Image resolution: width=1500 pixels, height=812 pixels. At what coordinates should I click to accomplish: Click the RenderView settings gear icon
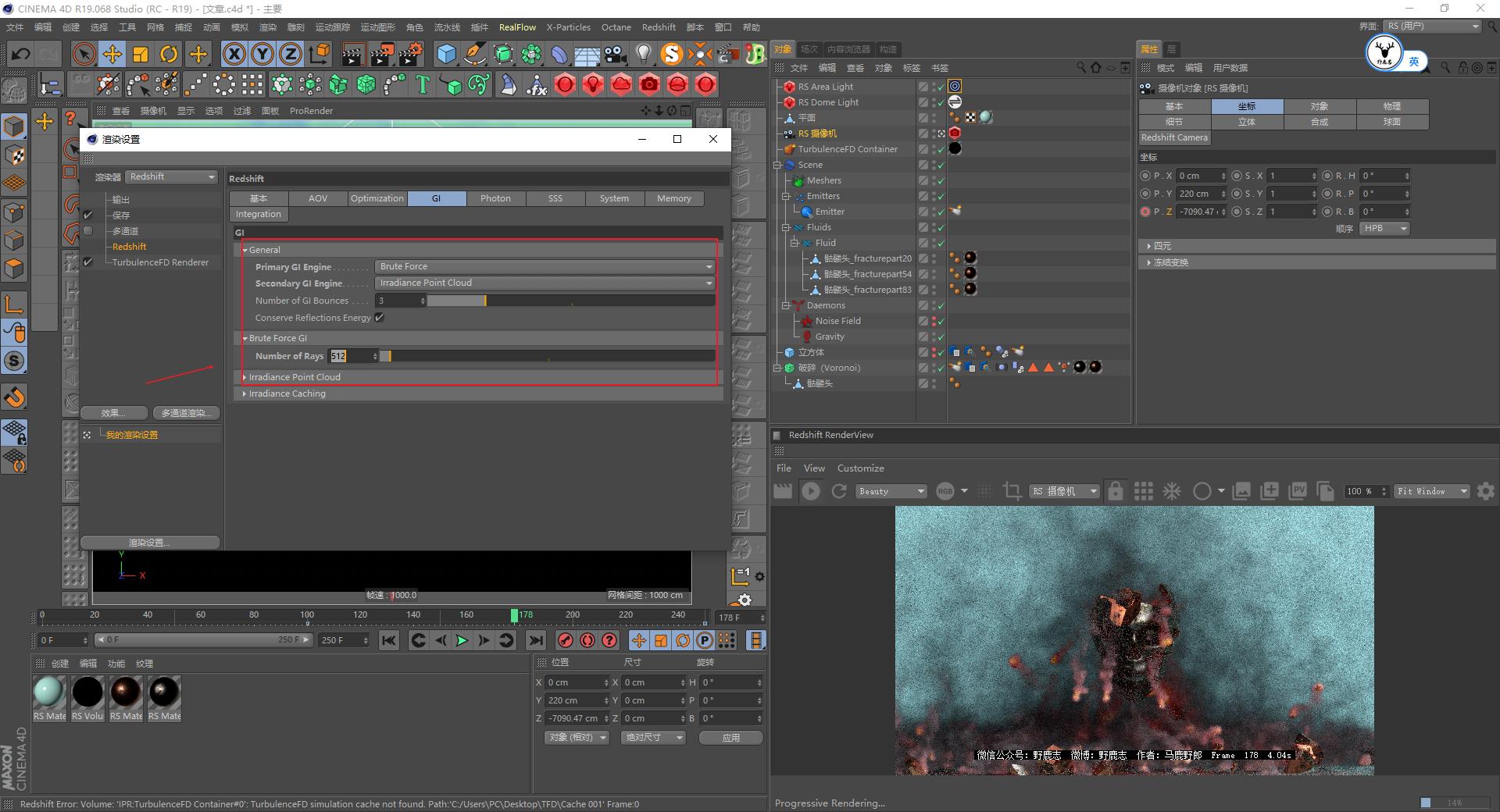1486,491
